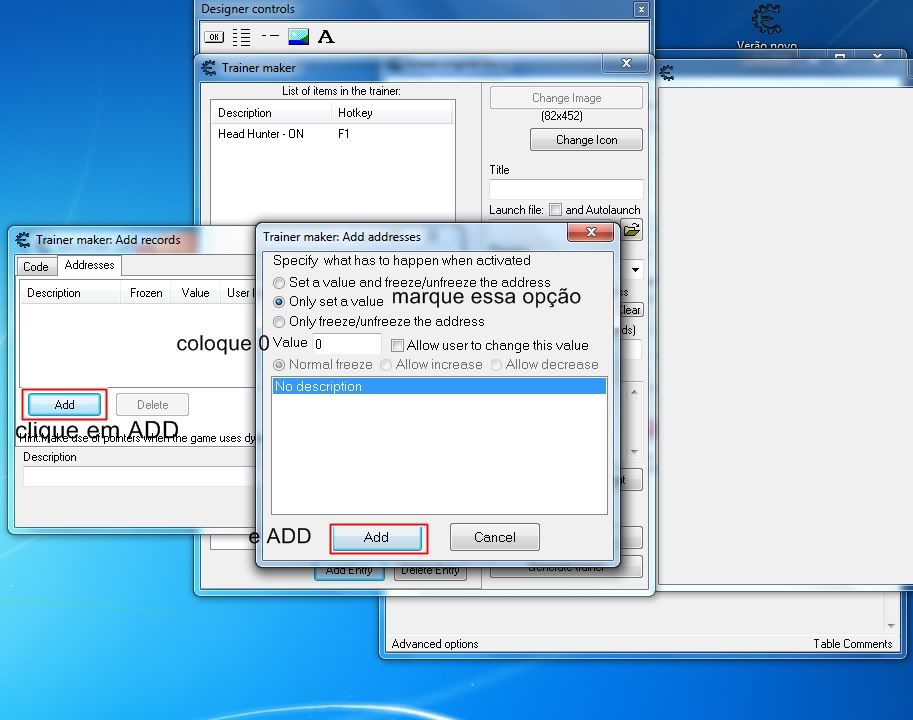The width and height of the screenshot is (913, 720).
Task: Select the image control icon
Action: tap(298, 37)
